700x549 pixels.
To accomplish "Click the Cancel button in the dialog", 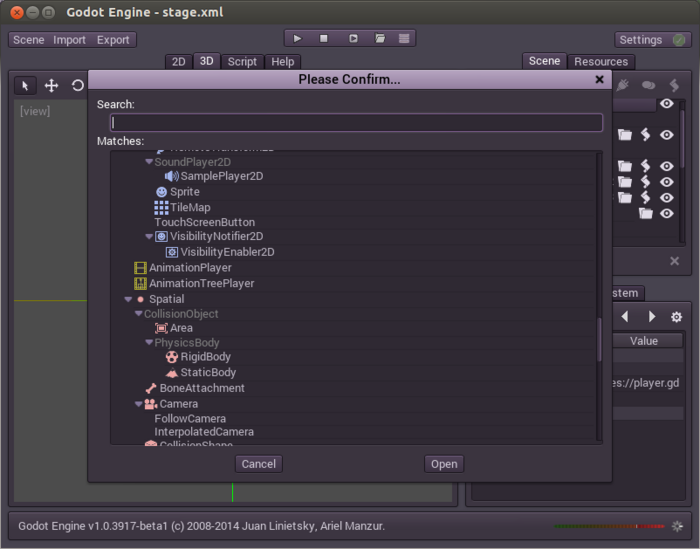I will point(258,464).
